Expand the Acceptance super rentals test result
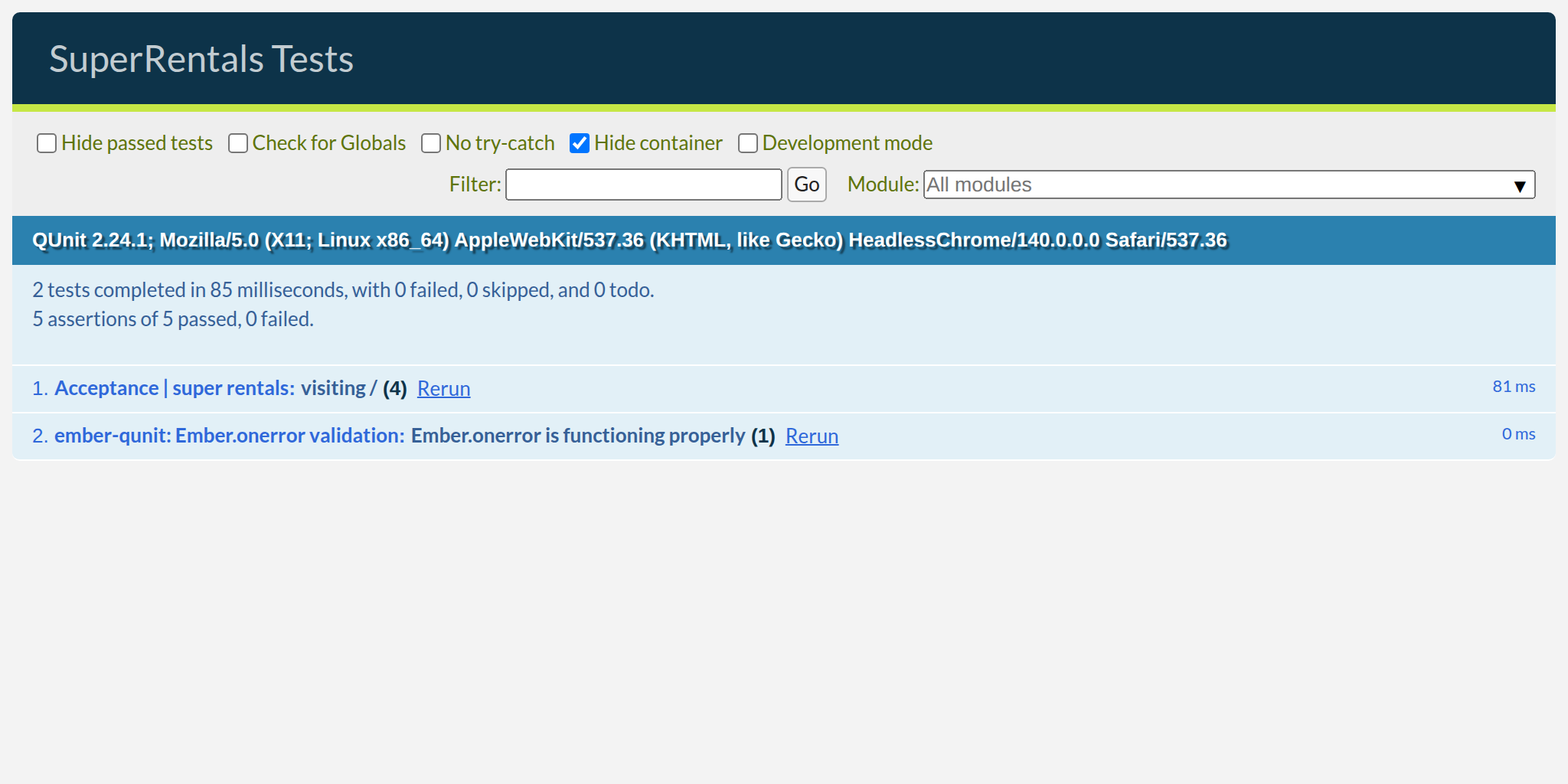Viewport: 1568px width, 784px height. coord(174,388)
